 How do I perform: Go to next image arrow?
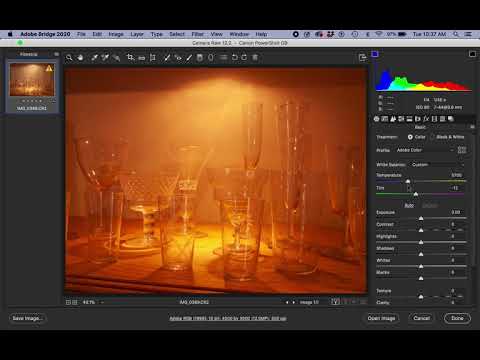coord(294,302)
